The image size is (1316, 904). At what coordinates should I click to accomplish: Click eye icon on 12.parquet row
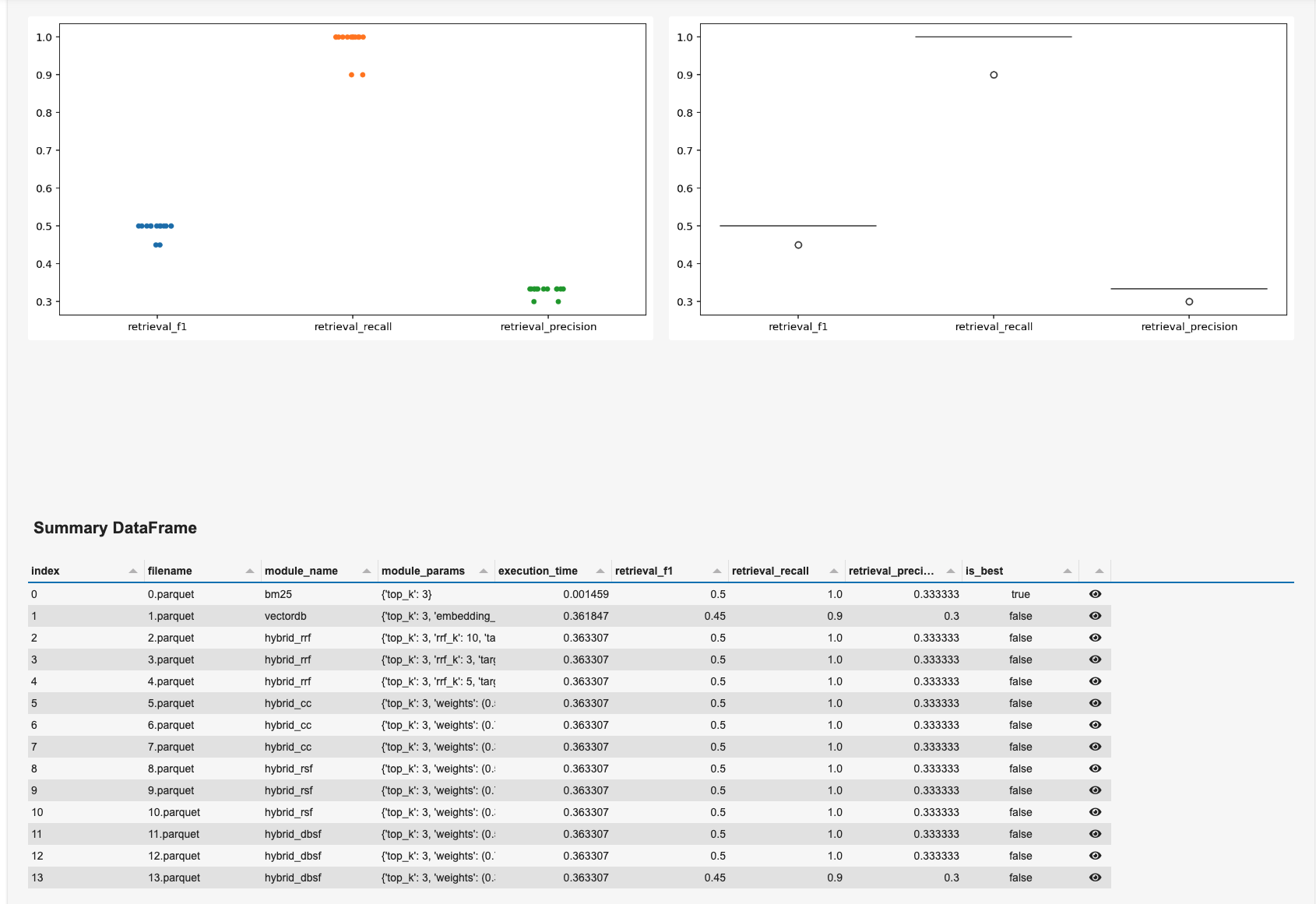point(1095,856)
